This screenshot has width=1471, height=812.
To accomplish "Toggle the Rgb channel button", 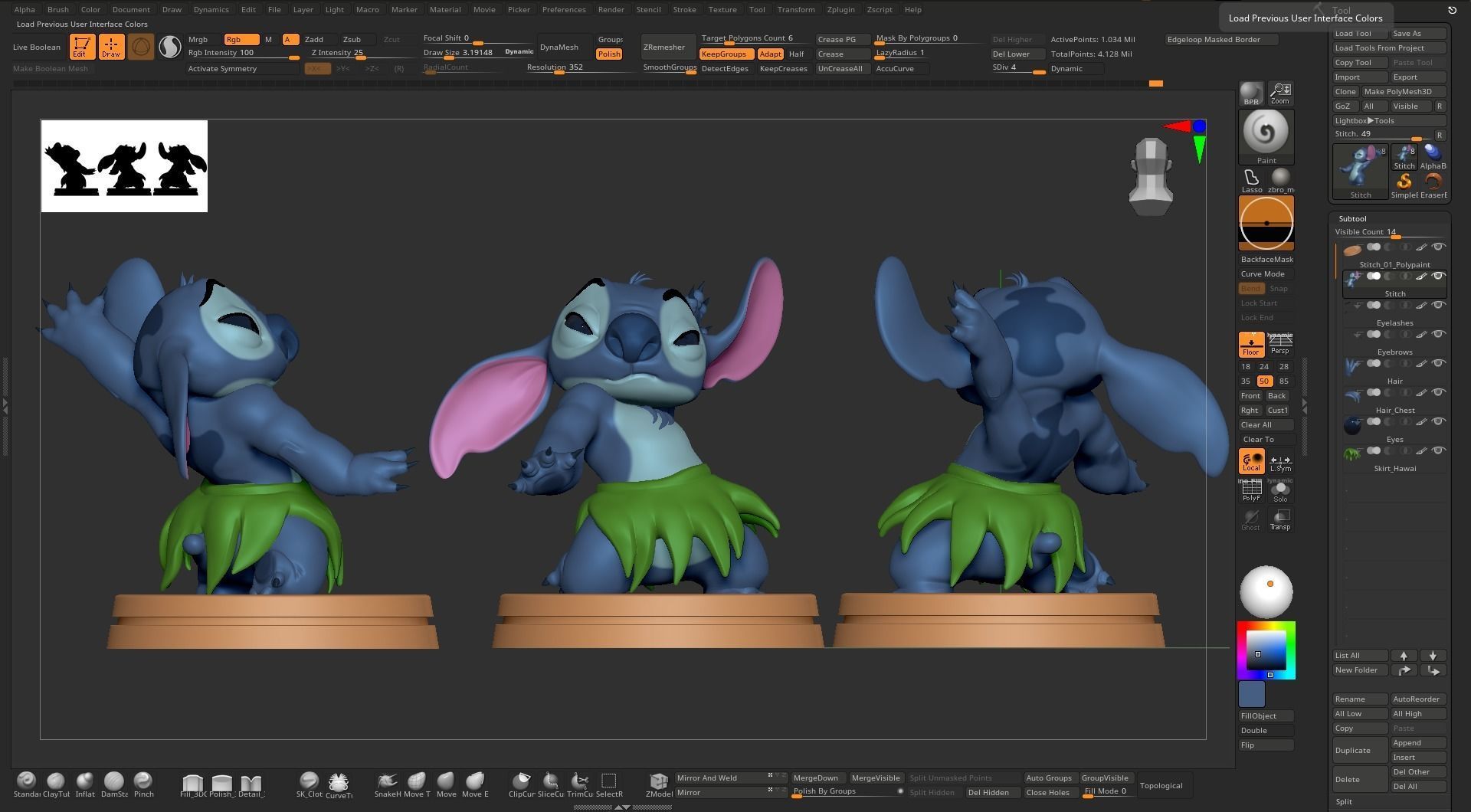I will (241, 39).
